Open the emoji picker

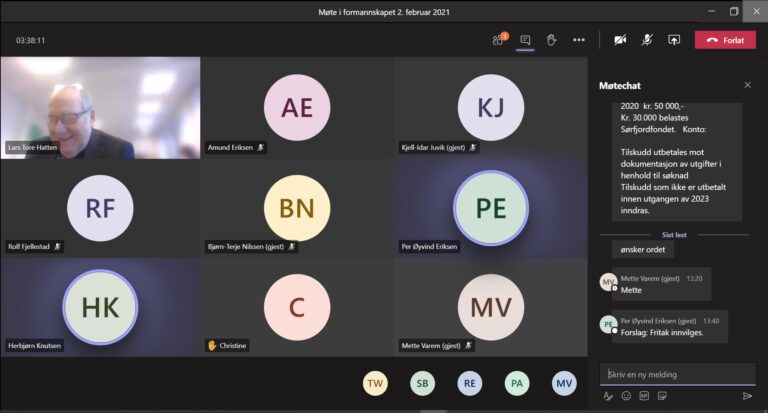tap(626, 396)
